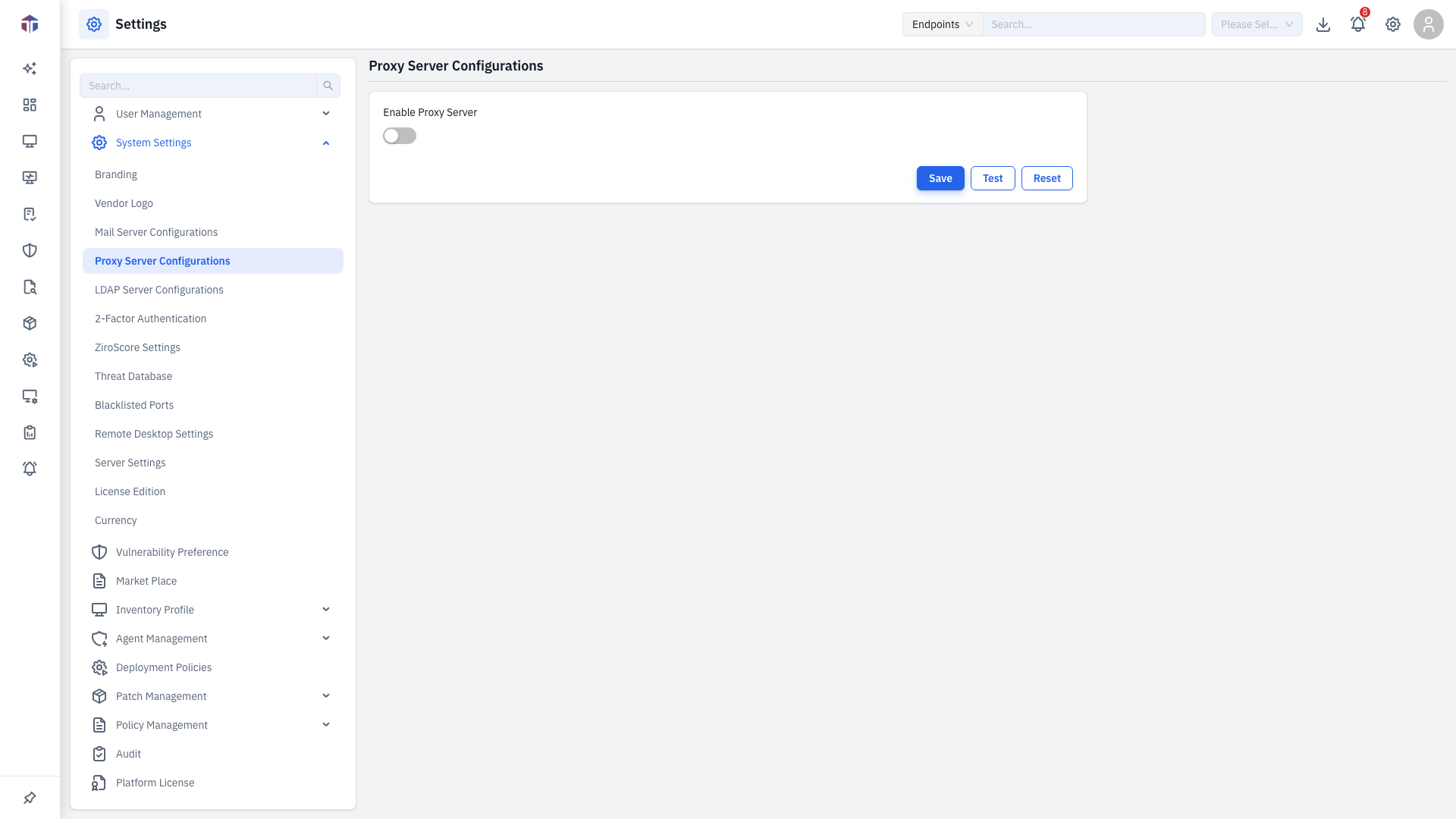Open the user avatar menu

coord(1429,24)
